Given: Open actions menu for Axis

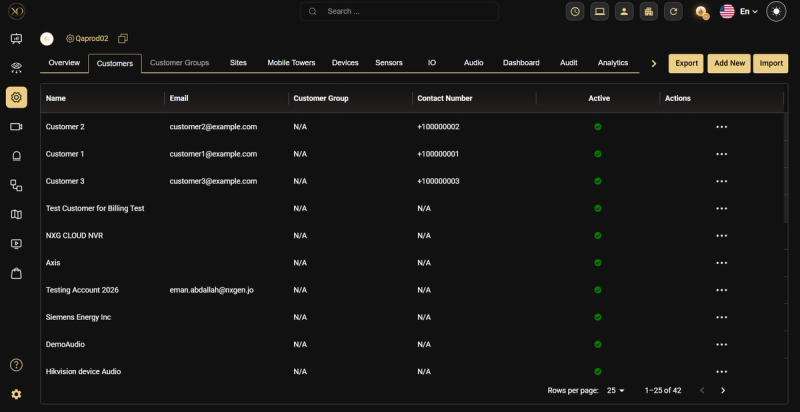Looking at the screenshot, I should [x=721, y=263].
